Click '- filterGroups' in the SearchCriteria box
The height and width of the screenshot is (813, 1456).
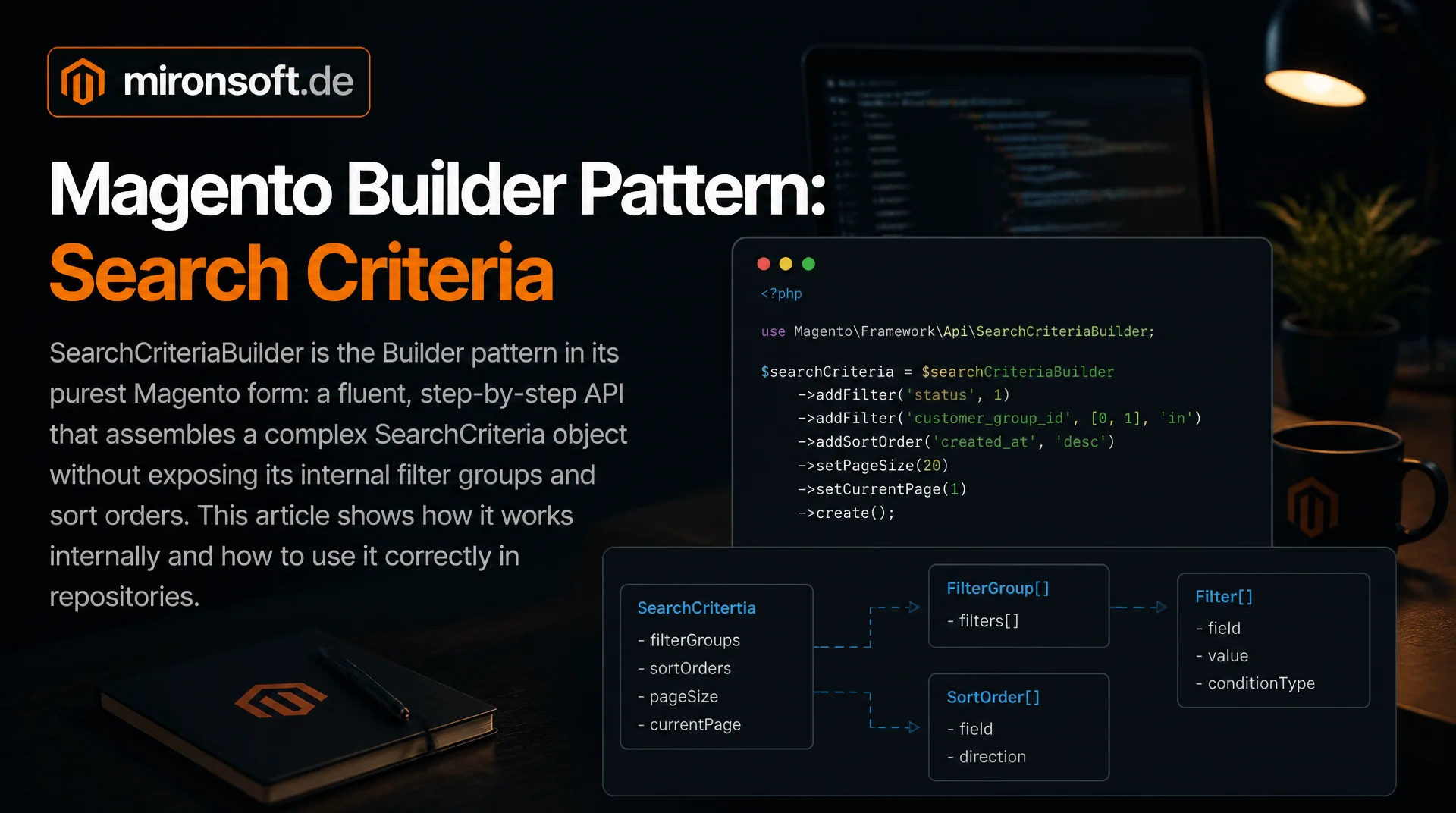[x=689, y=640]
